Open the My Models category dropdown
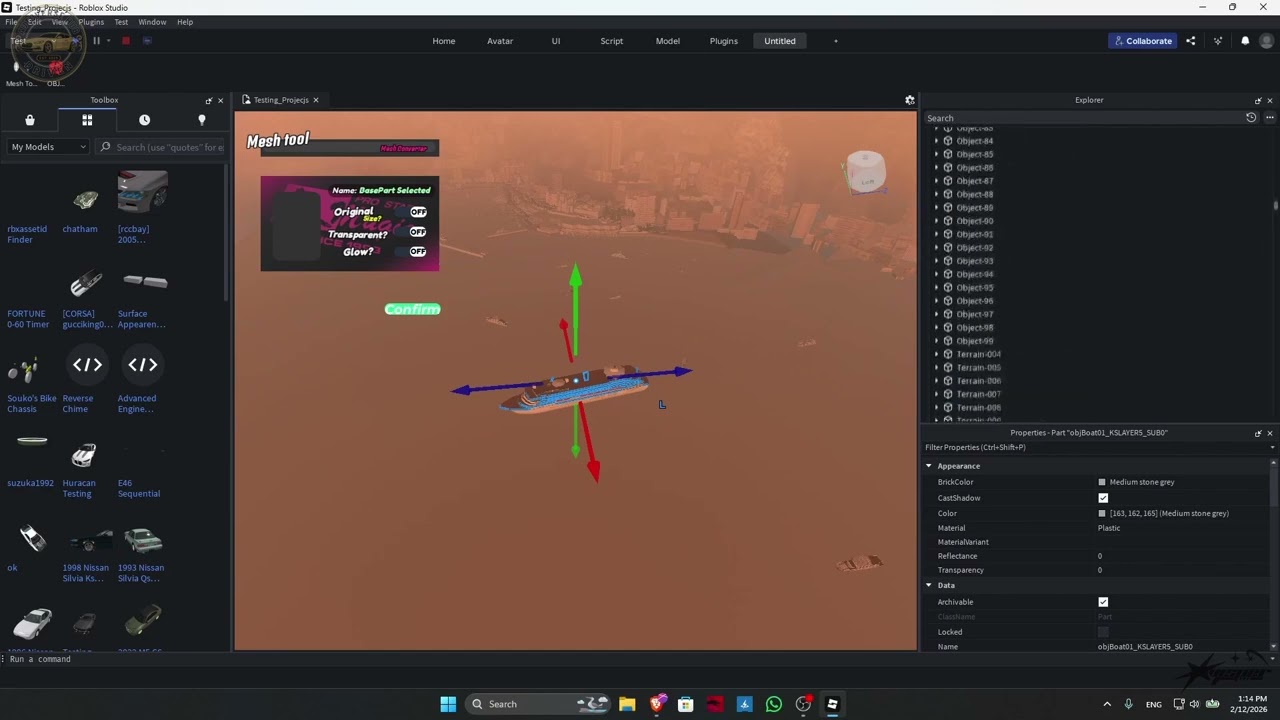 click(x=49, y=147)
